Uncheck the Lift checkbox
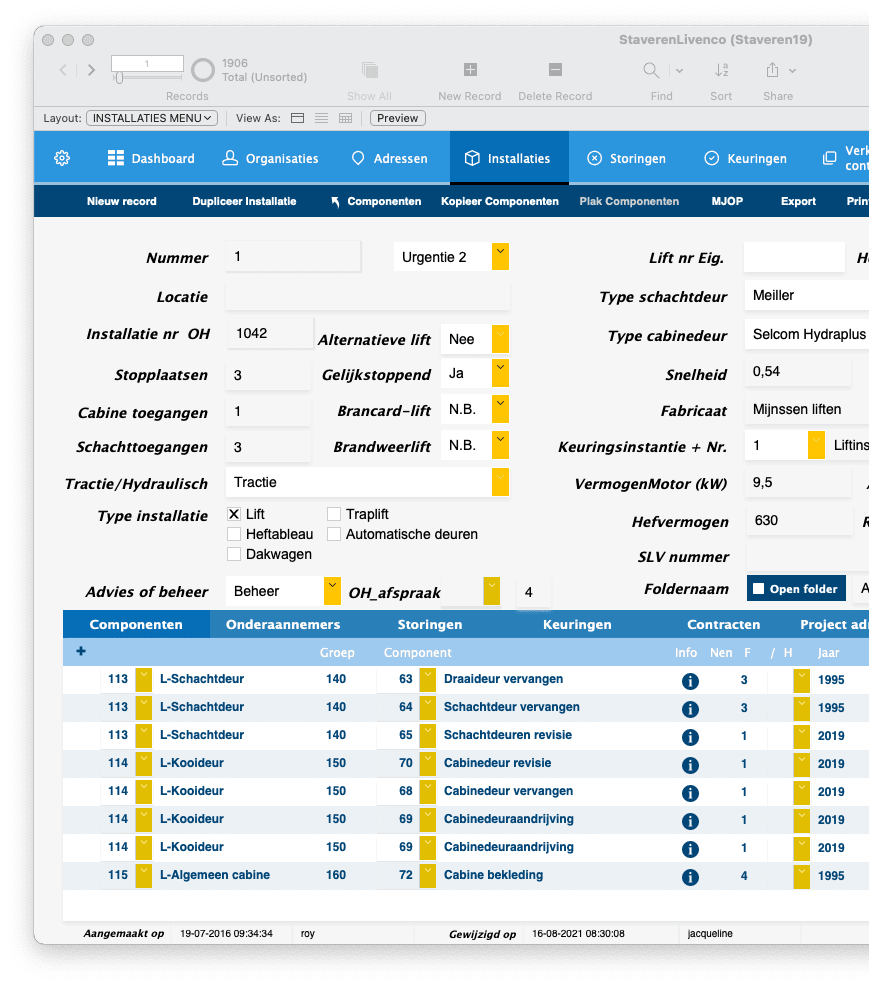The height and width of the screenshot is (986, 869). [x=234, y=514]
